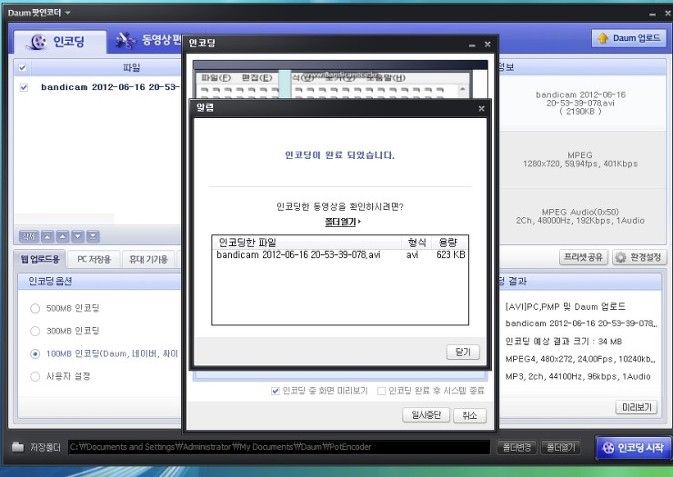Click '( 2190KB )' source file size text

coord(580,112)
